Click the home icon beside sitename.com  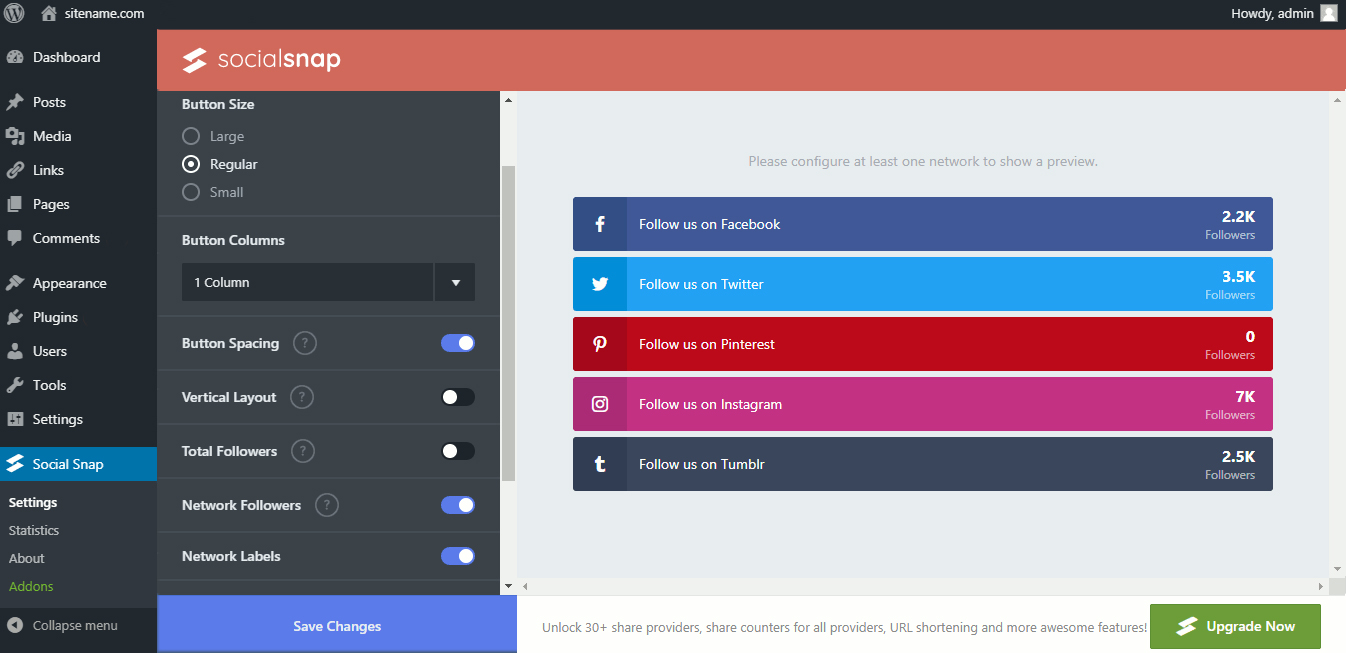click(49, 14)
